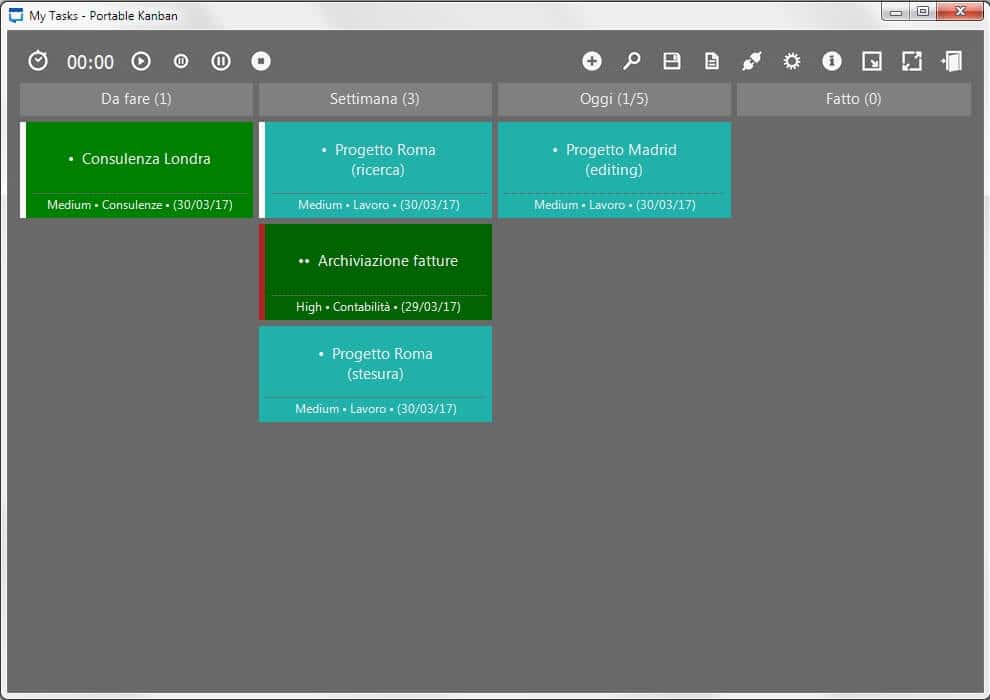Start the timer with the play button

coord(141,61)
